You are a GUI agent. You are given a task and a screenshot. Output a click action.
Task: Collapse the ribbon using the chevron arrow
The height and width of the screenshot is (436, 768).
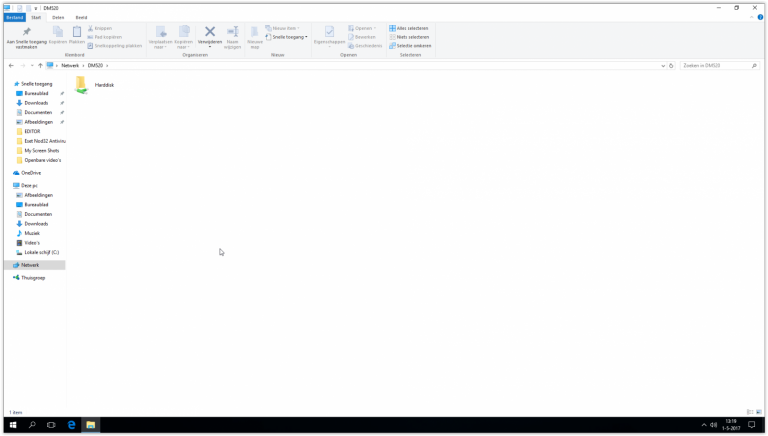[x=751, y=17]
